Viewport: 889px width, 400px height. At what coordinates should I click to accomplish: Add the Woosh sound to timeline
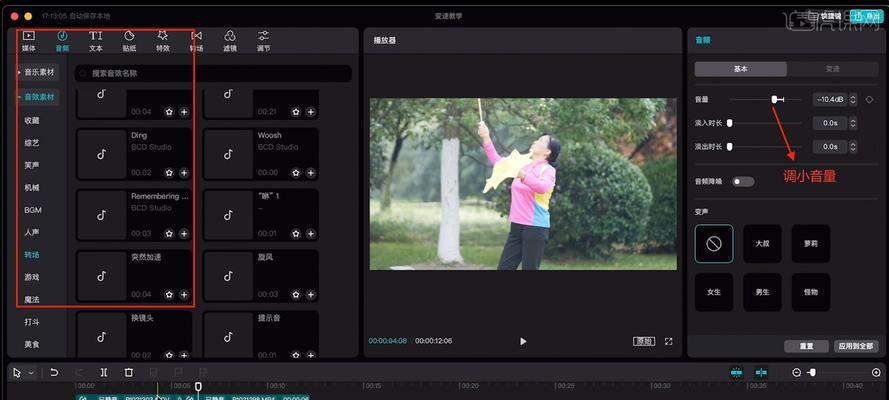coord(311,173)
